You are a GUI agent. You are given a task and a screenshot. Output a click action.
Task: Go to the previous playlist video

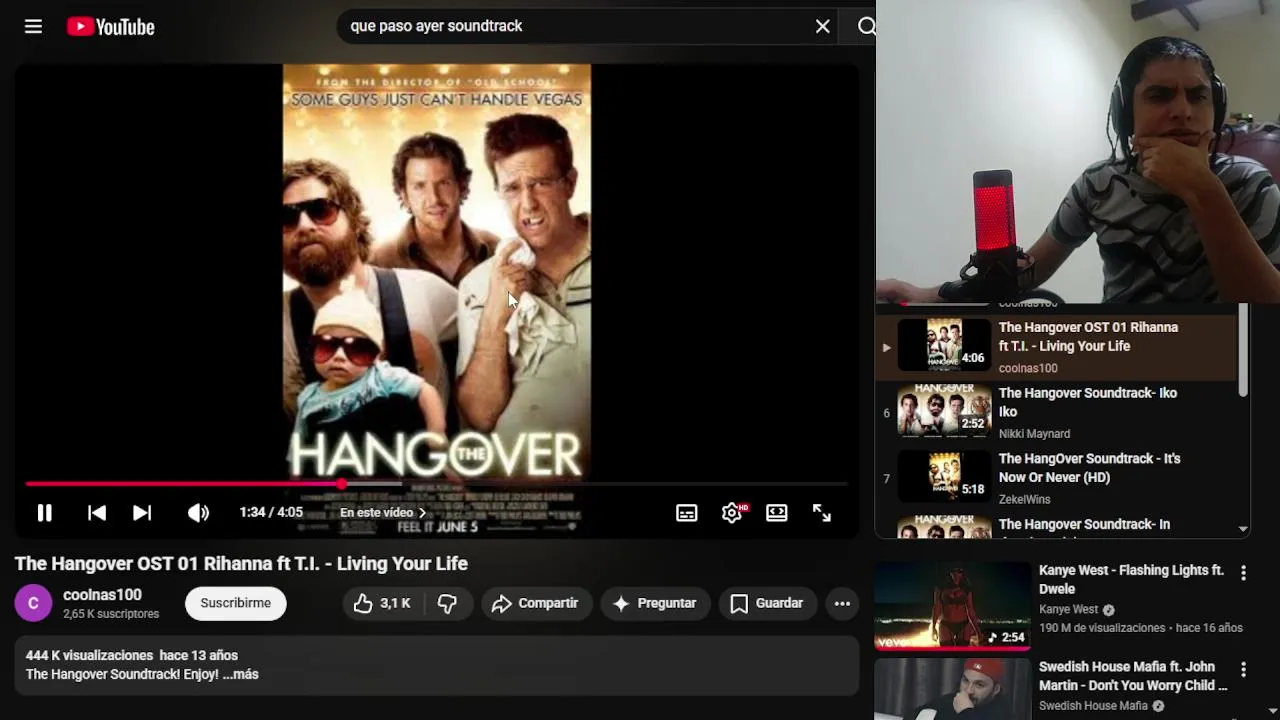point(97,513)
